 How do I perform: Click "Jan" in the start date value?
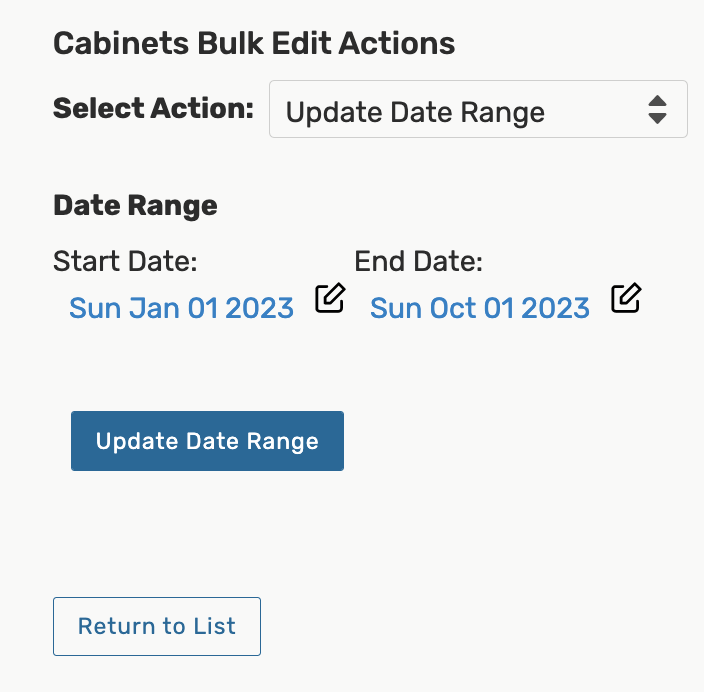pyautogui.click(x=155, y=307)
